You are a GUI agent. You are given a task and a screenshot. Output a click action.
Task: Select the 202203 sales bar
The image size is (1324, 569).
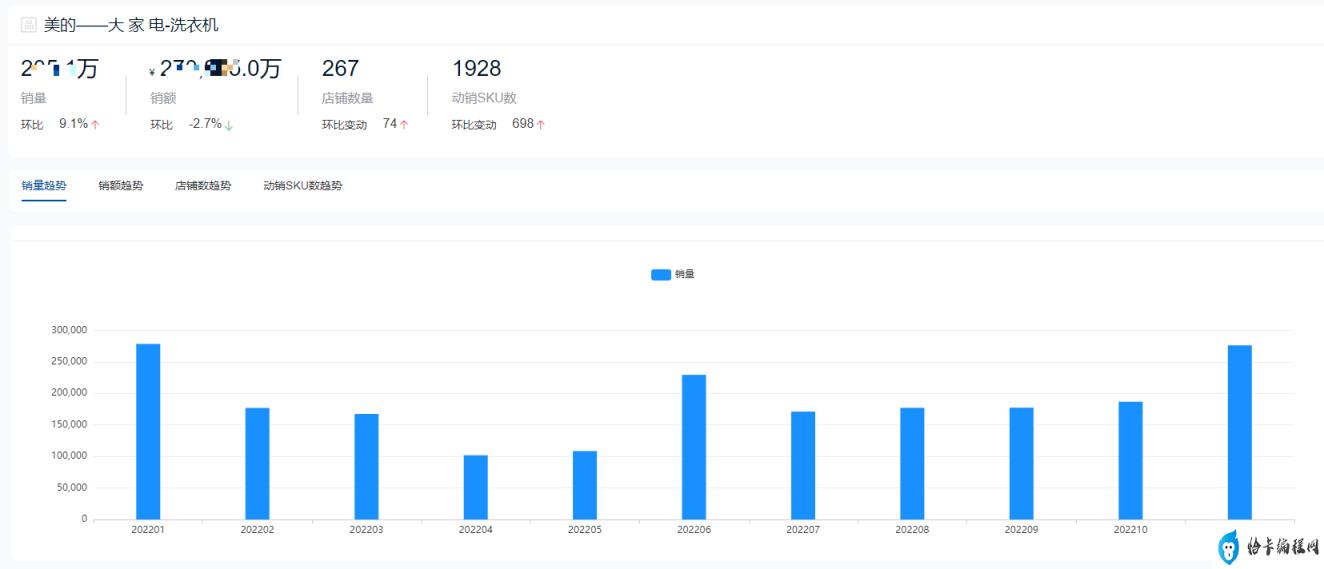tap(366, 466)
